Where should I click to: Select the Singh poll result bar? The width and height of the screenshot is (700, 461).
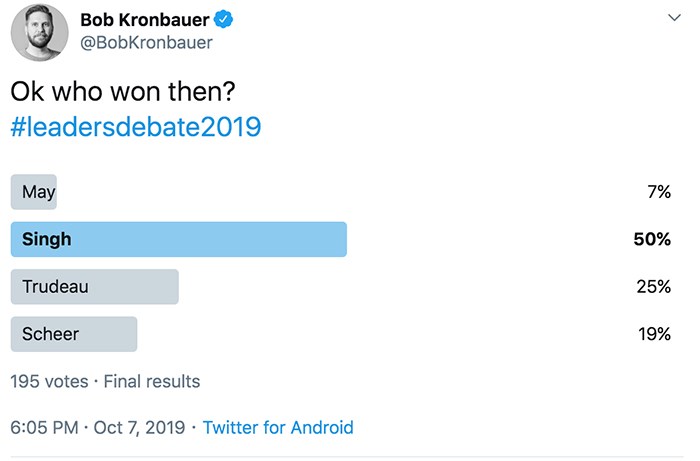click(x=179, y=239)
